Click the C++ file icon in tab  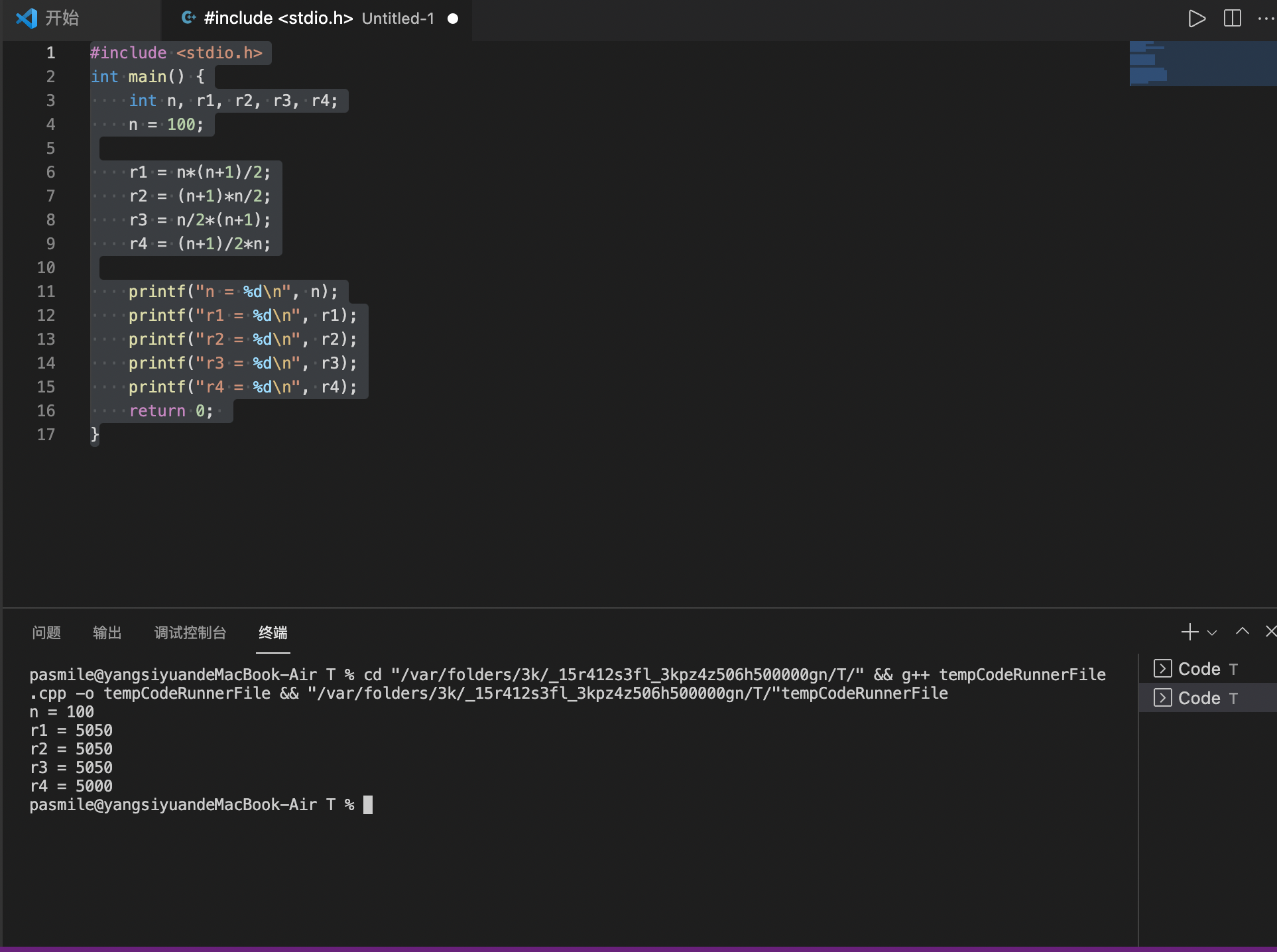coord(188,18)
